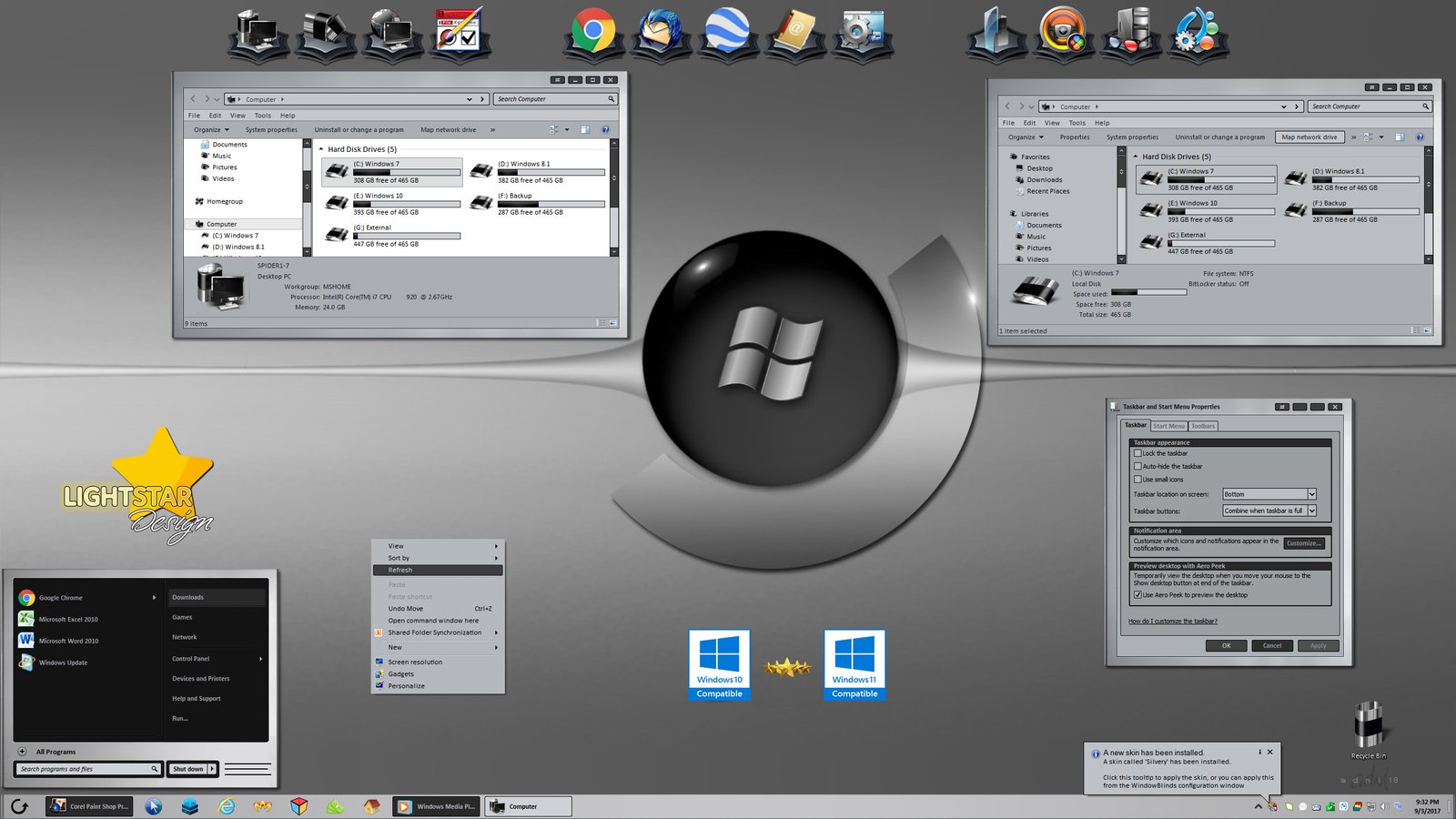Image resolution: width=1456 pixels, height=819 pixels.
Task: Click Map network drive in right window
Action: [x=1309, y=136]
